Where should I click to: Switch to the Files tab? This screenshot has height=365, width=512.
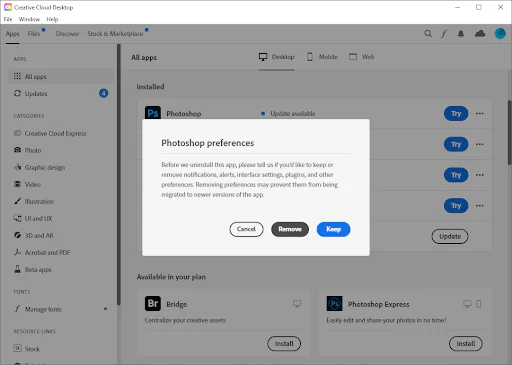click(x=34, y=34)
